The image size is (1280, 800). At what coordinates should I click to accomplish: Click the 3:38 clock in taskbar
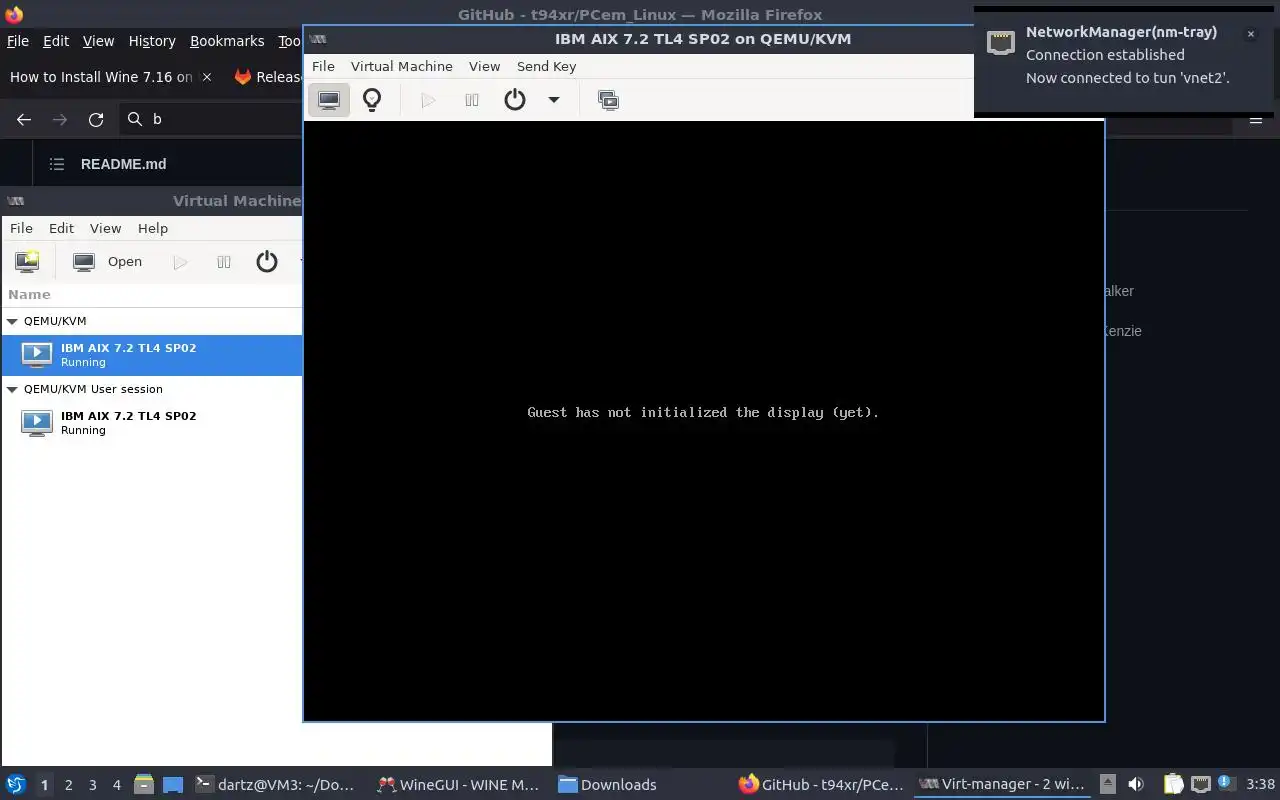click(1261, 785)
